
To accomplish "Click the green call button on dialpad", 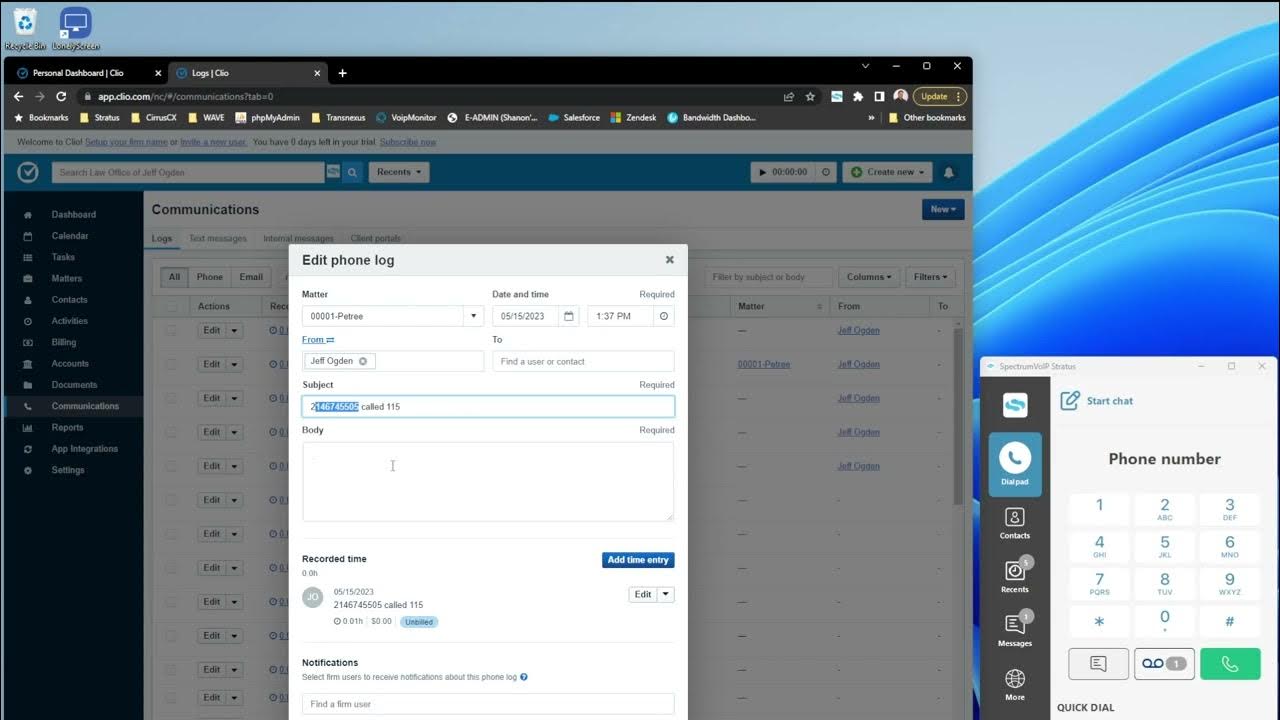I will 1229,663.
